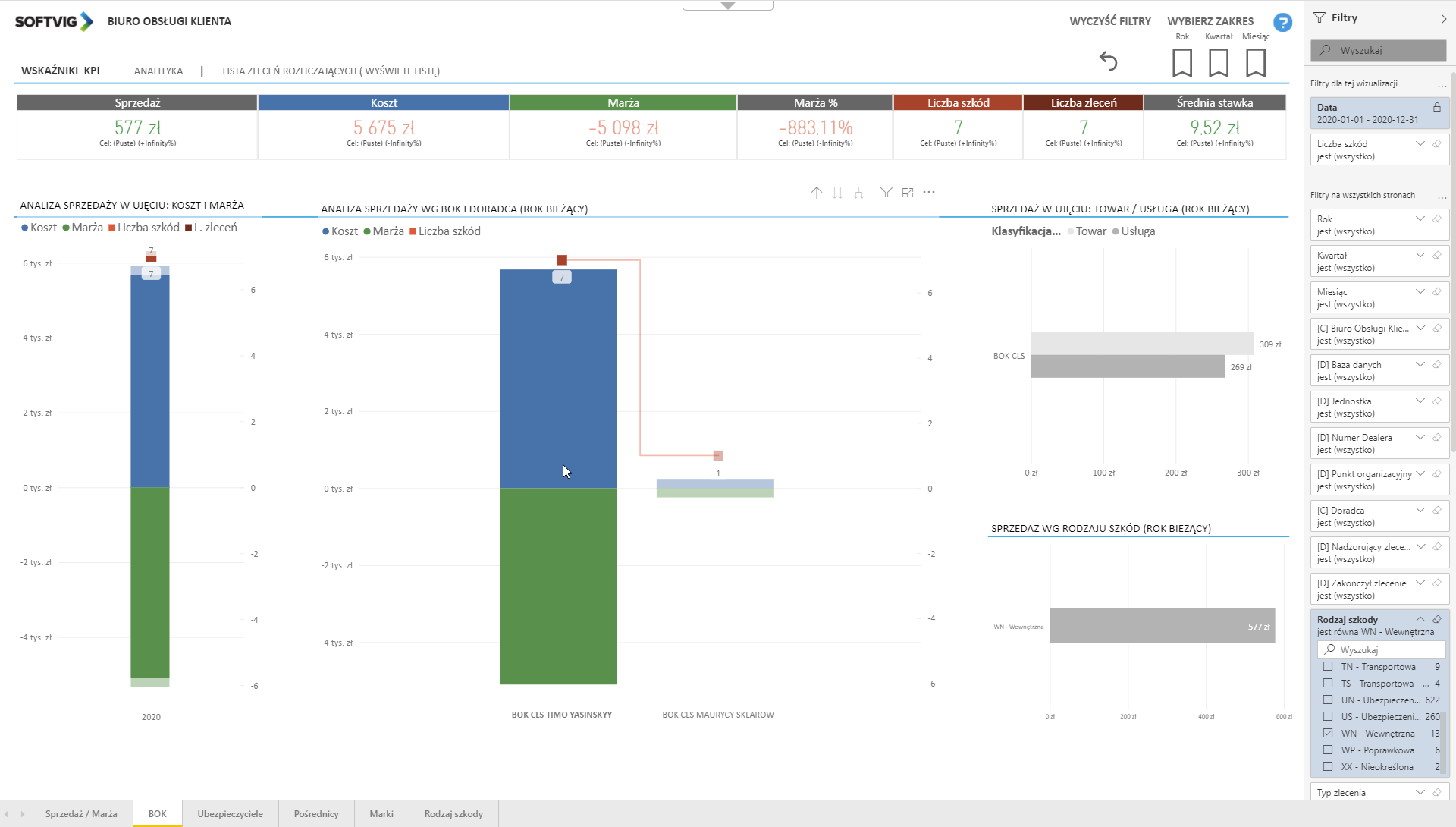
Task: Click the Miesiąc bookmark icon
Action: tap(1256, 62)
